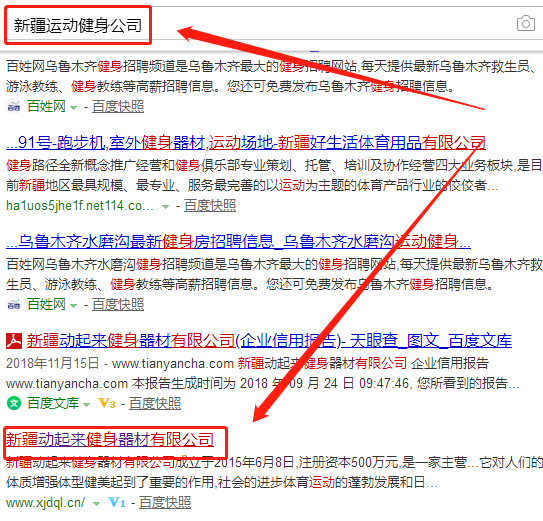Image resolution: width=543 pixels, height=521 pixels.
Task: Open 新疆好生活体育用品有限公司 result title
Action: [246, 143]
